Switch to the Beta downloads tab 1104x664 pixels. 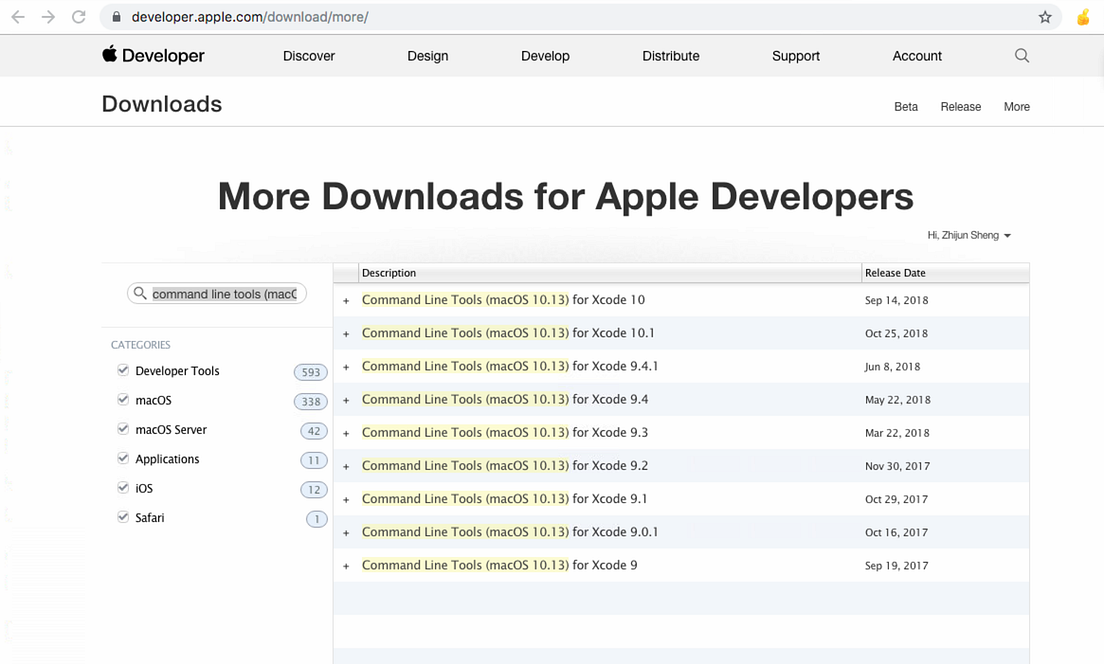click(x=905, y=106)
